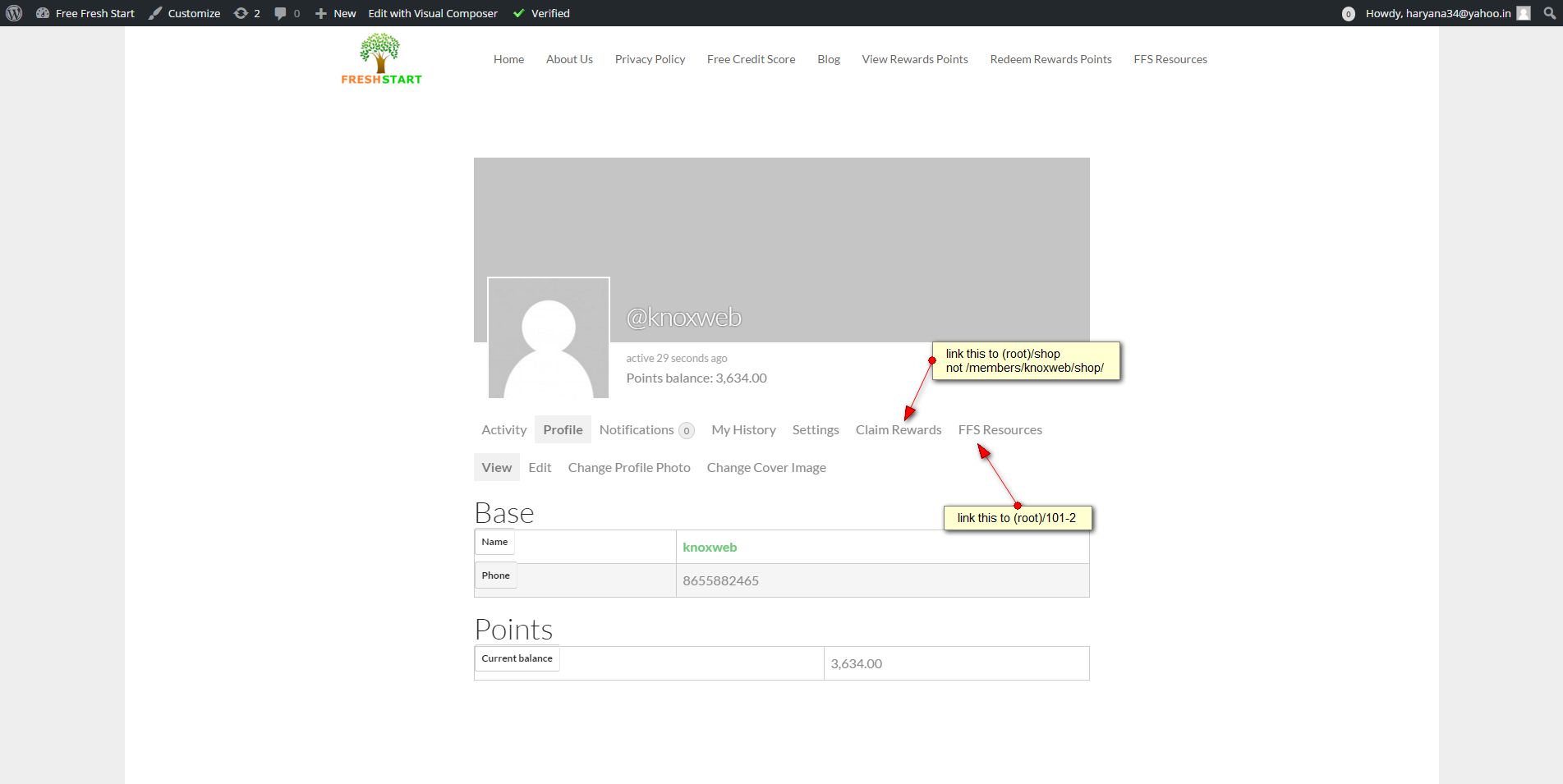Open Change Cover Image
Viewport: 1563px width, 784px height.
[x=766, y=467]
